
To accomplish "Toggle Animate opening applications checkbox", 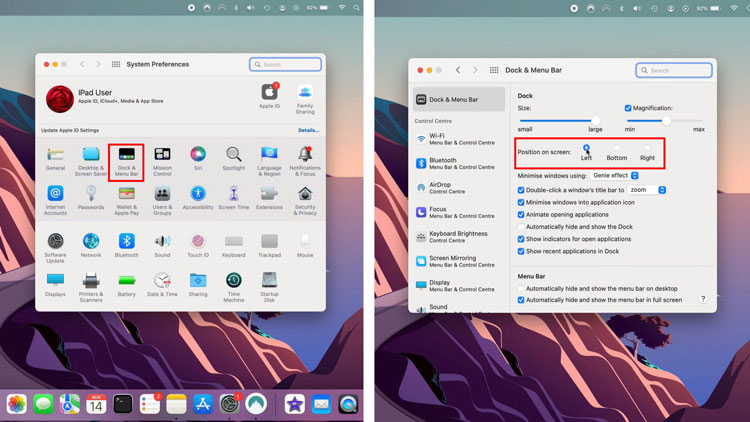I will point(521,214).
